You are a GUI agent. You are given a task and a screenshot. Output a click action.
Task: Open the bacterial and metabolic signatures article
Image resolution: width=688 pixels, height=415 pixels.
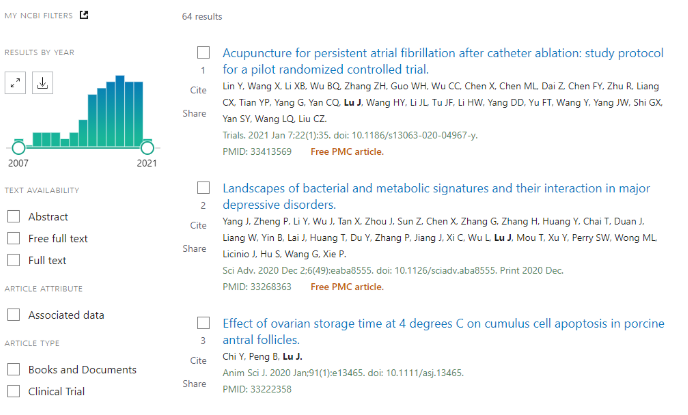point(436,196)
